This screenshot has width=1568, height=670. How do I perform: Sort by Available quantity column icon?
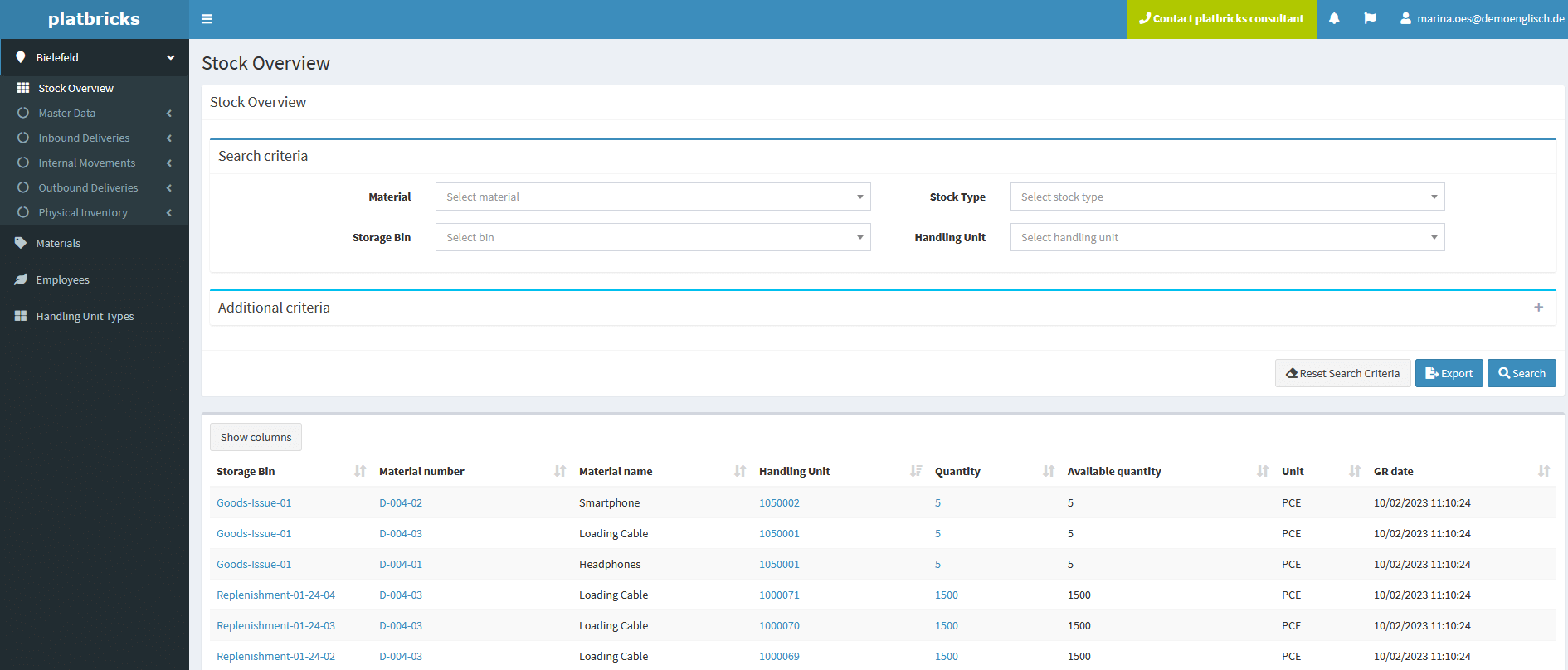(1263, 471)
